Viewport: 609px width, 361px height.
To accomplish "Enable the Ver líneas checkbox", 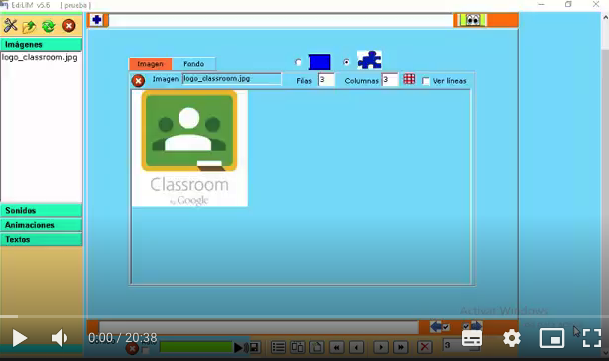I will coord(426,81).
